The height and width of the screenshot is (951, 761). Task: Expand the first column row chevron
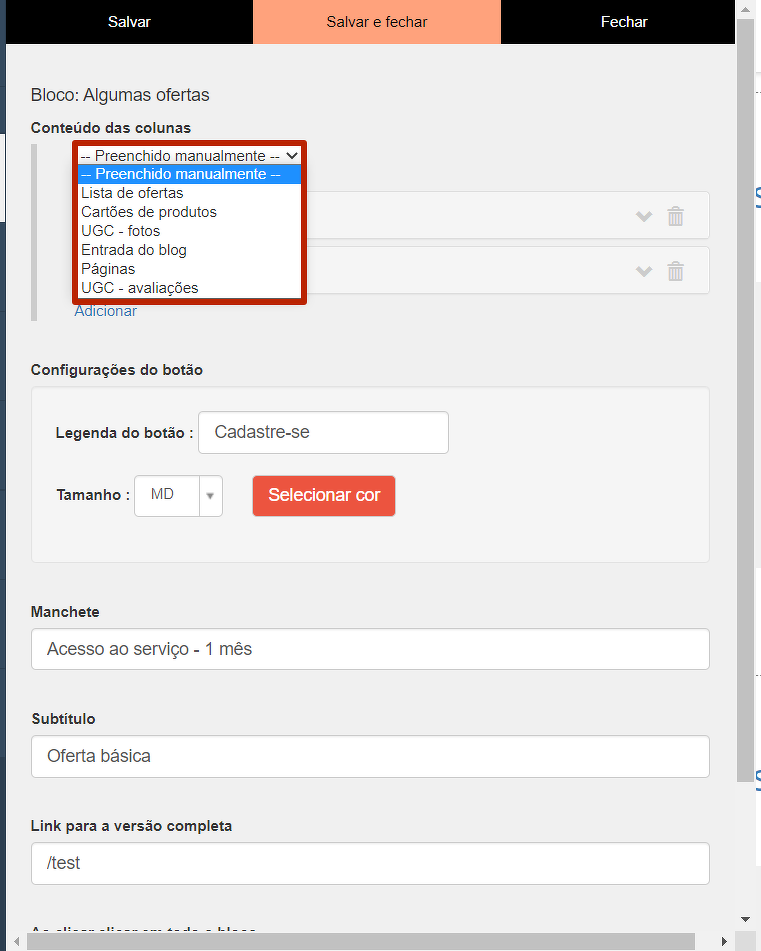[x=644, y=217]
